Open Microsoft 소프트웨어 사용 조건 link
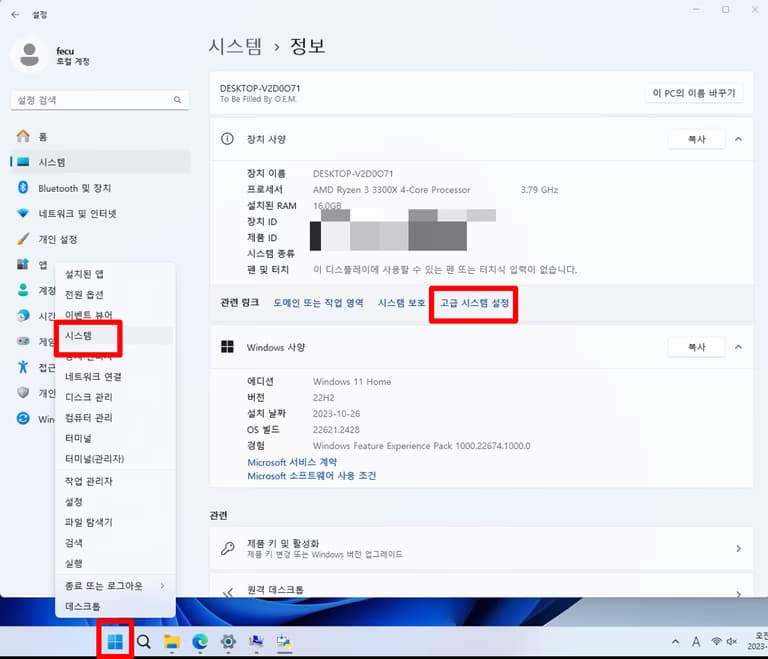The image size is (768, 659). (x=312, y=476)
